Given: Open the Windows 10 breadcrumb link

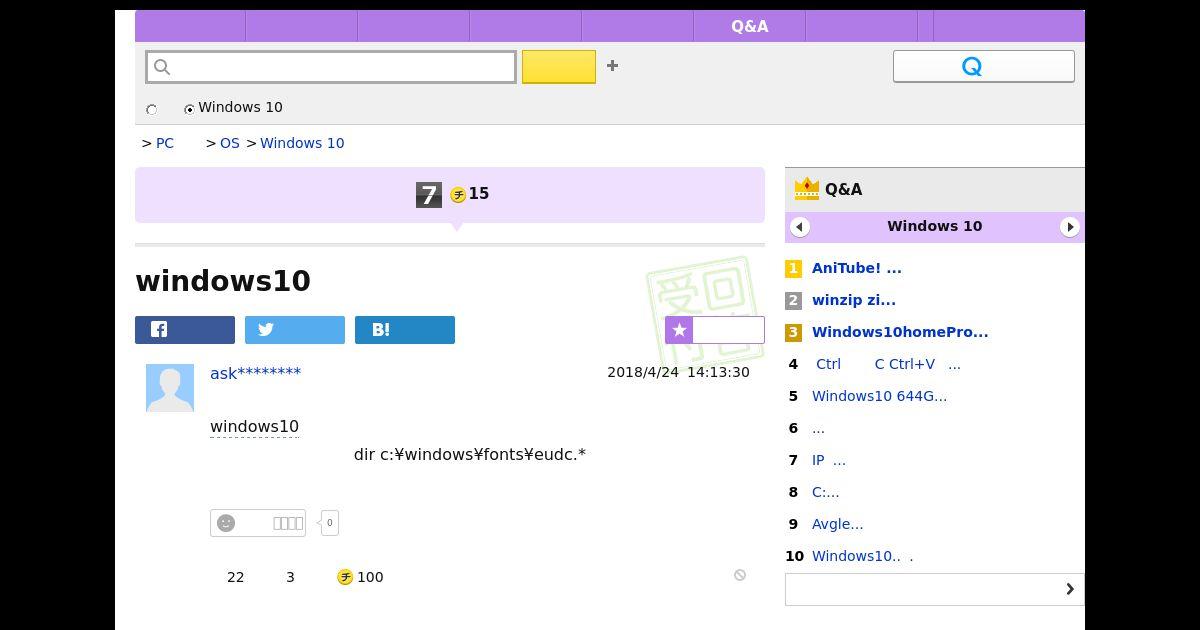Looking at the screenshot, I should pos(302,143).
